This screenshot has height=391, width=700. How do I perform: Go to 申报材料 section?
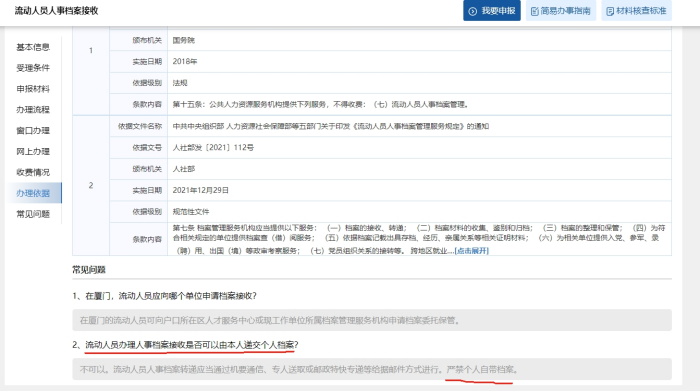(33, 89)
